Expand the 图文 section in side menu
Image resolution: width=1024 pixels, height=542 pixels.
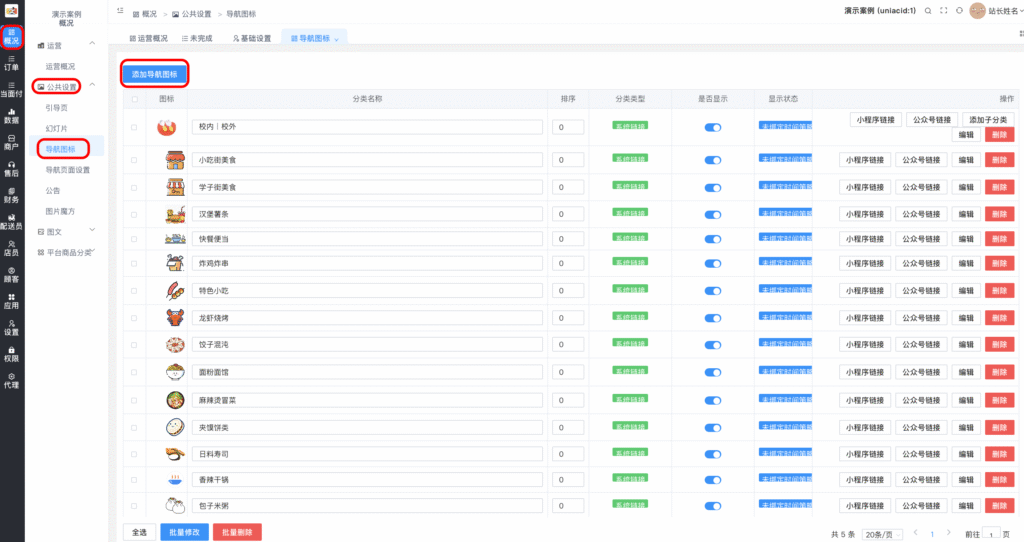coord(92,232)
